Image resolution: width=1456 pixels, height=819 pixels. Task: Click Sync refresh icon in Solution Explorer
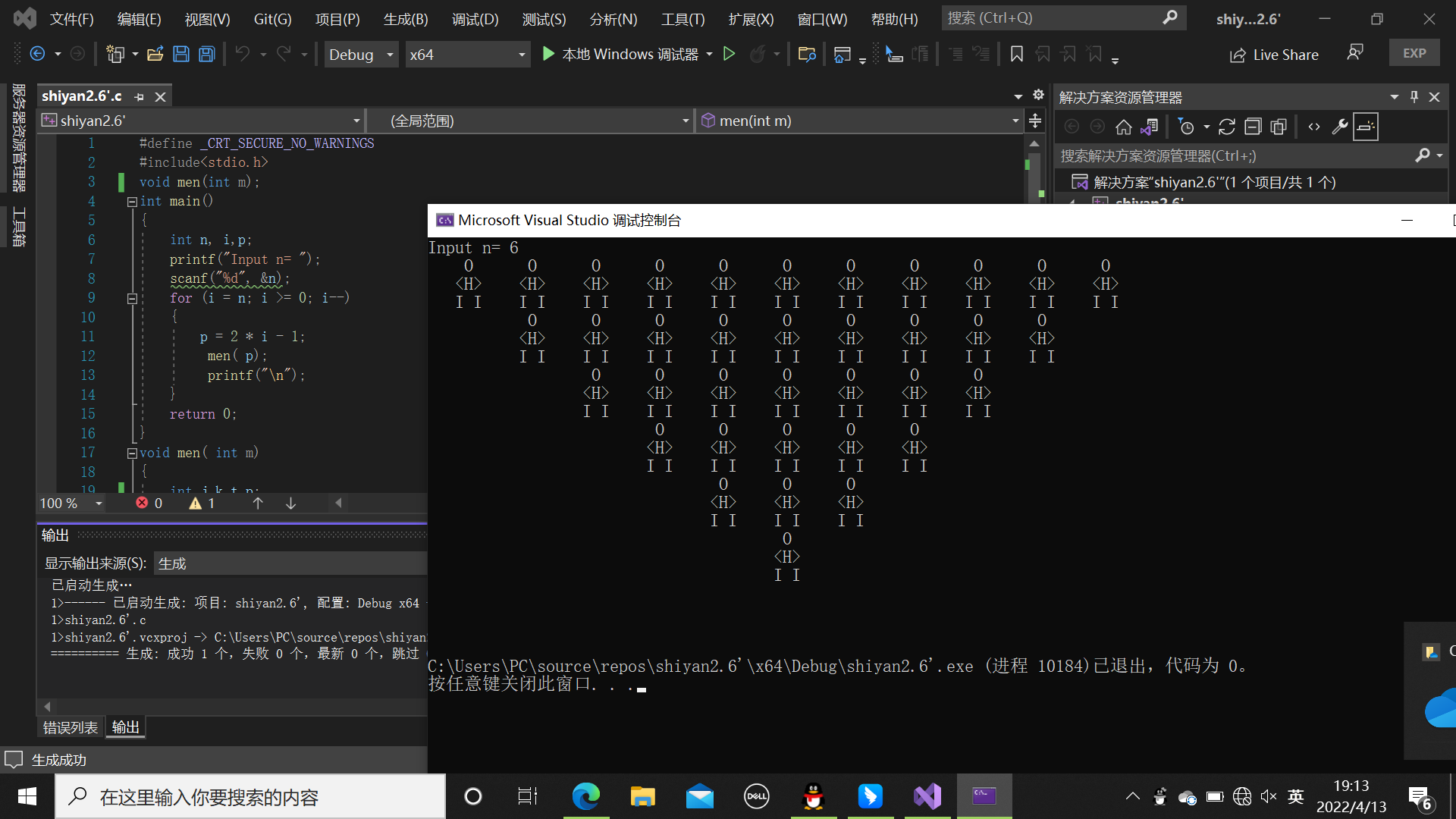coord(1227,127)
